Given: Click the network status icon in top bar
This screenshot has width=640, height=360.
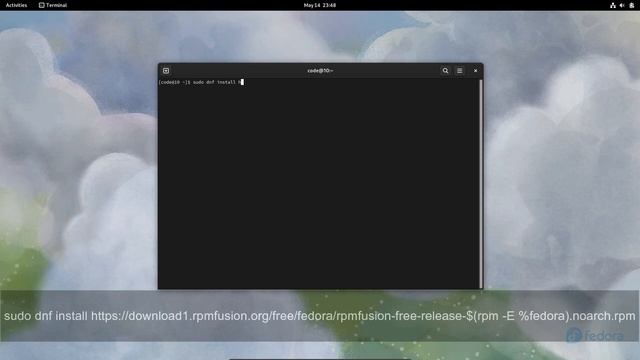Looking at the screenshot, I should pyautogui.click(x=613, y=5).
